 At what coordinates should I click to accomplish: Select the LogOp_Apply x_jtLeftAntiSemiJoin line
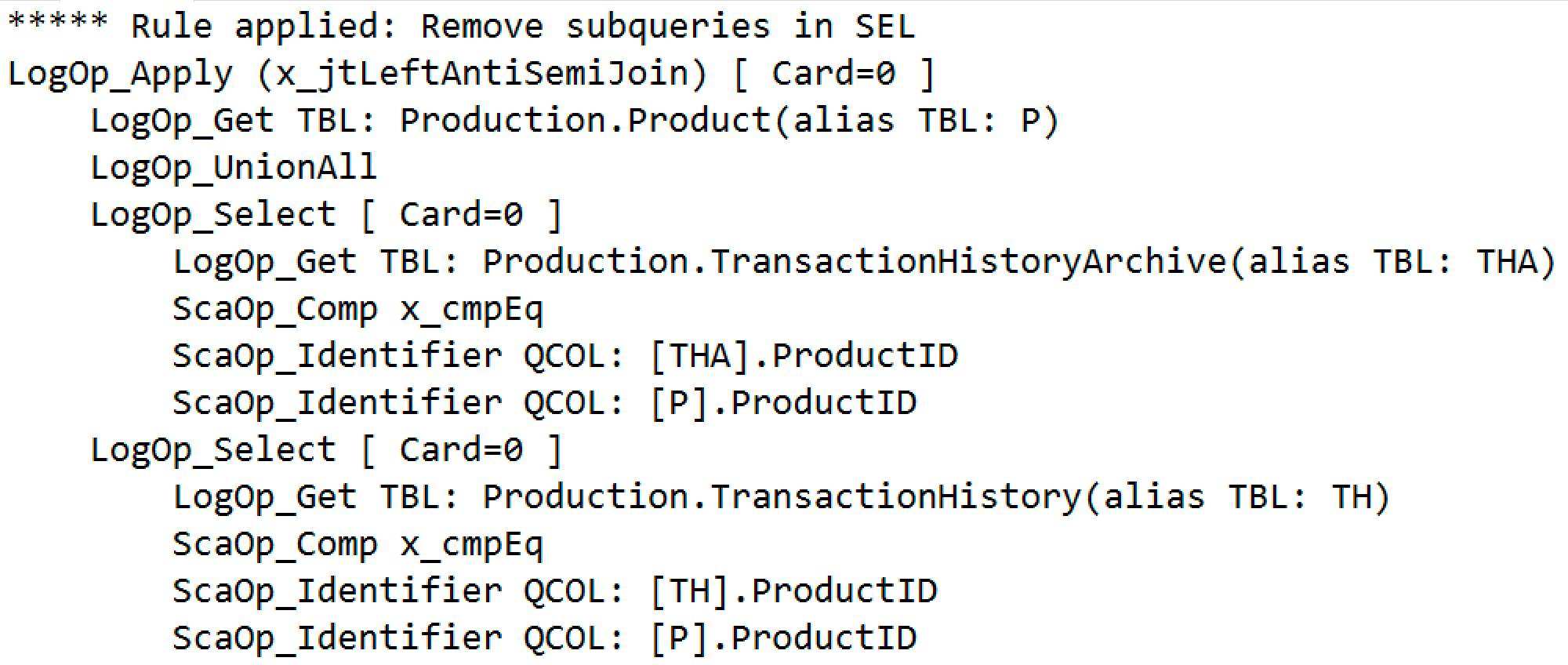pyautogui.click(x=471, y=74)
